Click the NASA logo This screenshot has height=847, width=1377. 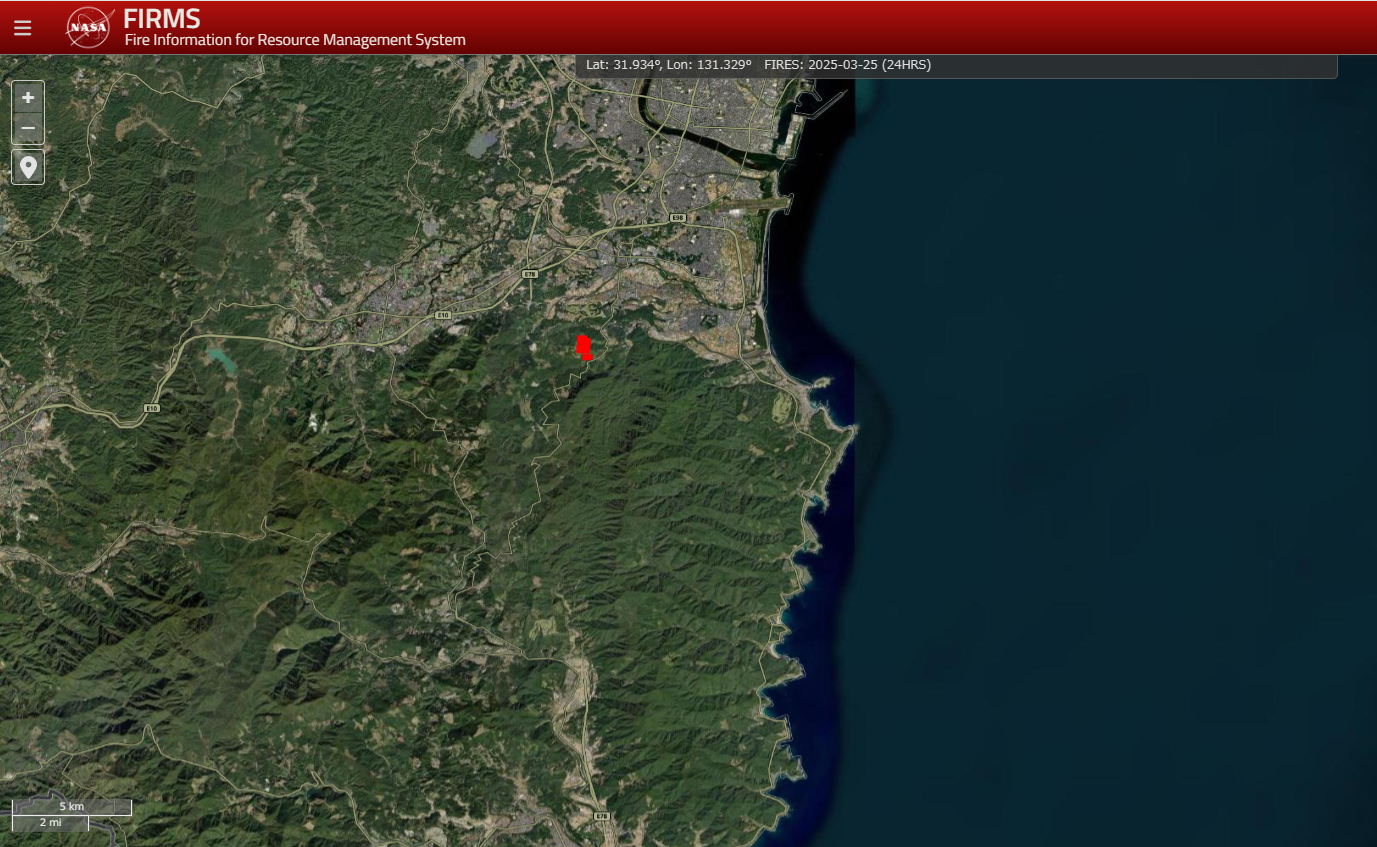click(x=89, y=27)
